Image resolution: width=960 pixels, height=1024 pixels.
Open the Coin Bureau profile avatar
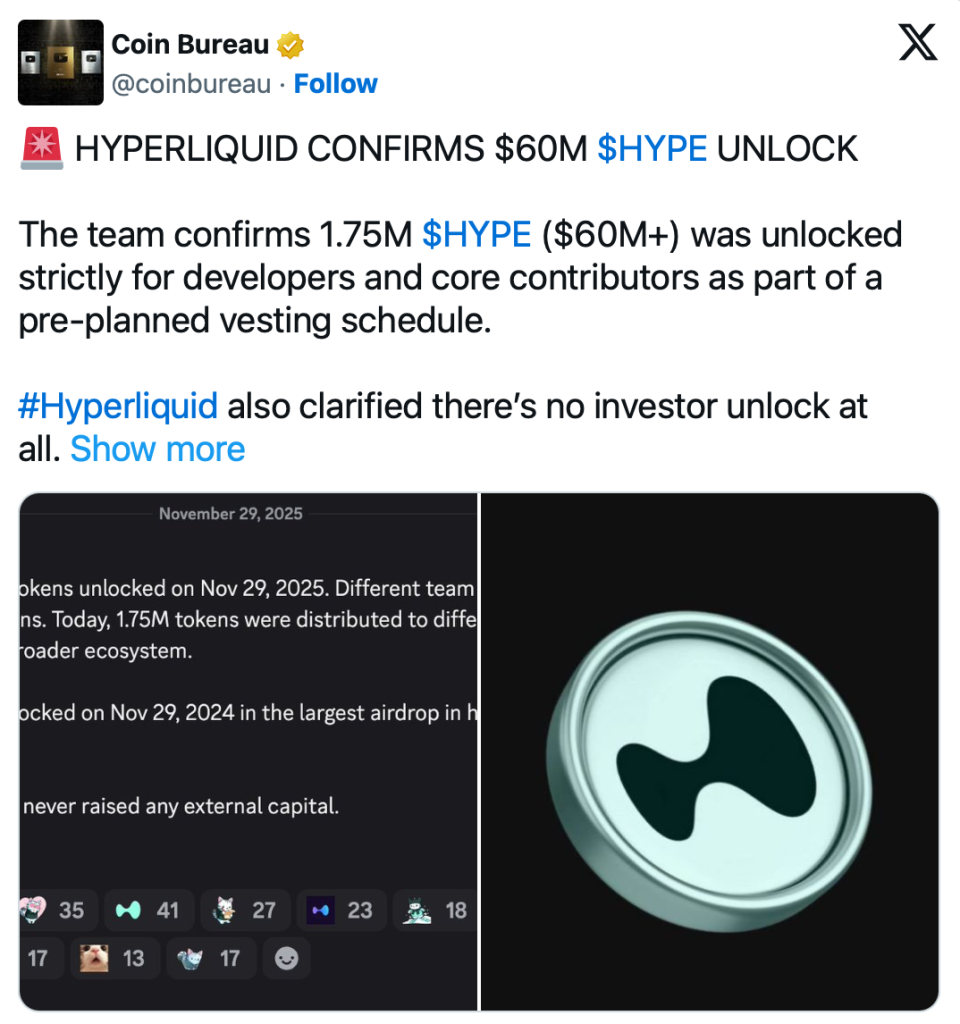tap(61, 62)
